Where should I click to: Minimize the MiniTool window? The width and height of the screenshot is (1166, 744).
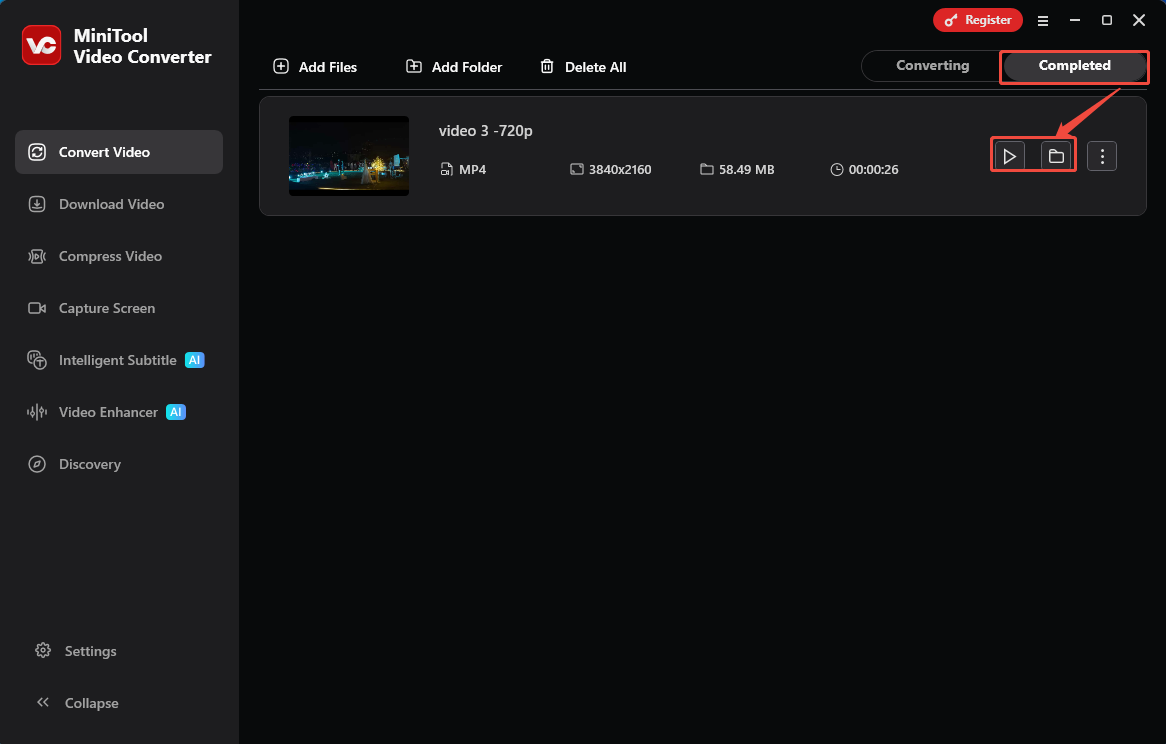[1075, 21]
